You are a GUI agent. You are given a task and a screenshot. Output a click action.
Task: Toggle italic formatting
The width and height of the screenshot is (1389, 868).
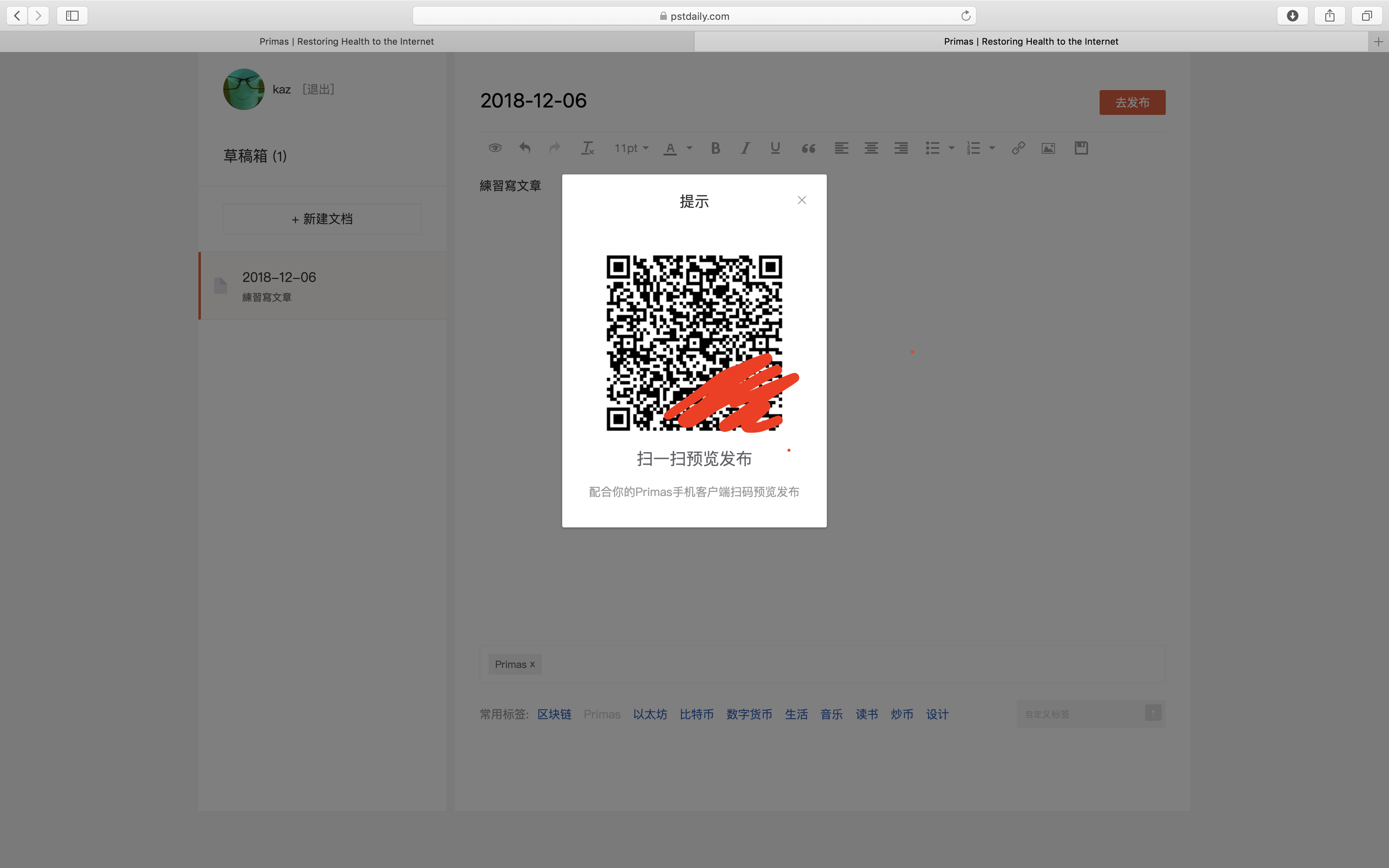745,148
